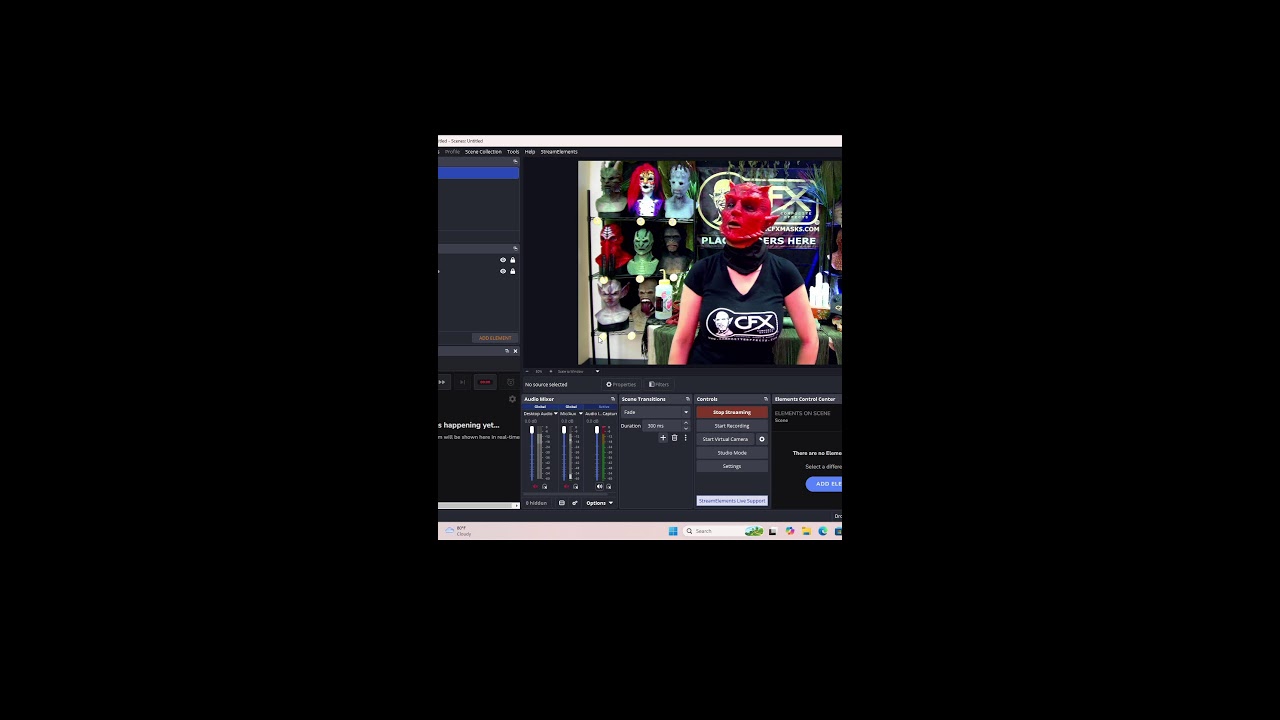Click Start Recording

click(x=732, y=426)
